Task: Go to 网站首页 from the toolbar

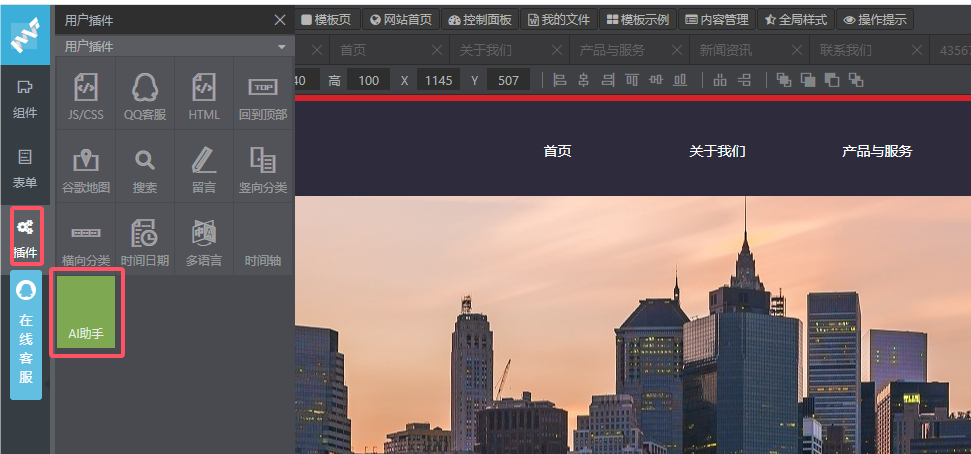Action: pos(401,20)
